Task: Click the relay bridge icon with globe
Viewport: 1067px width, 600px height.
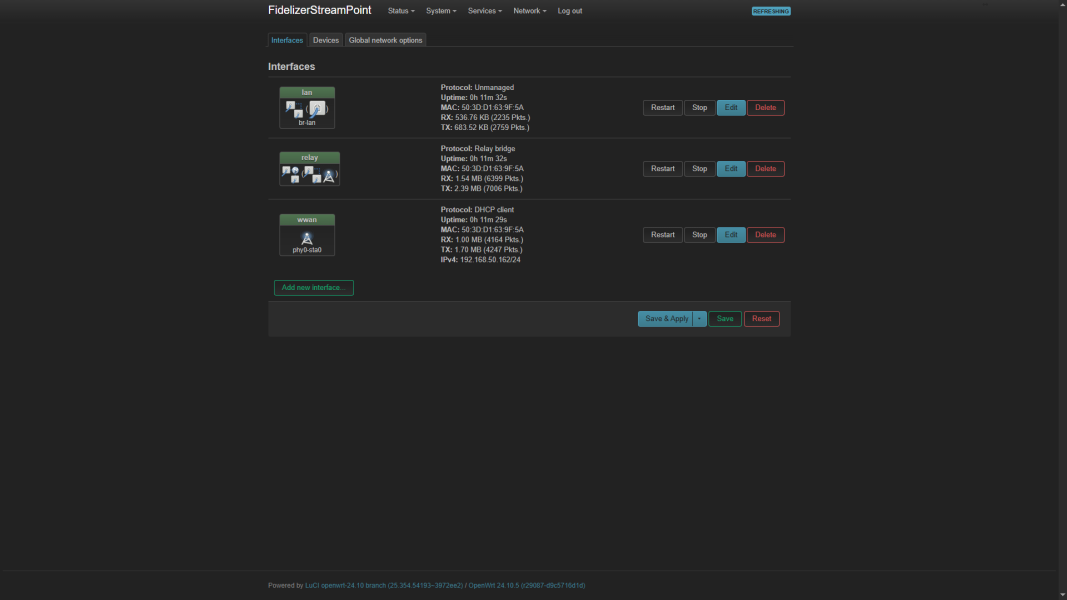Action: coord(291,174)
